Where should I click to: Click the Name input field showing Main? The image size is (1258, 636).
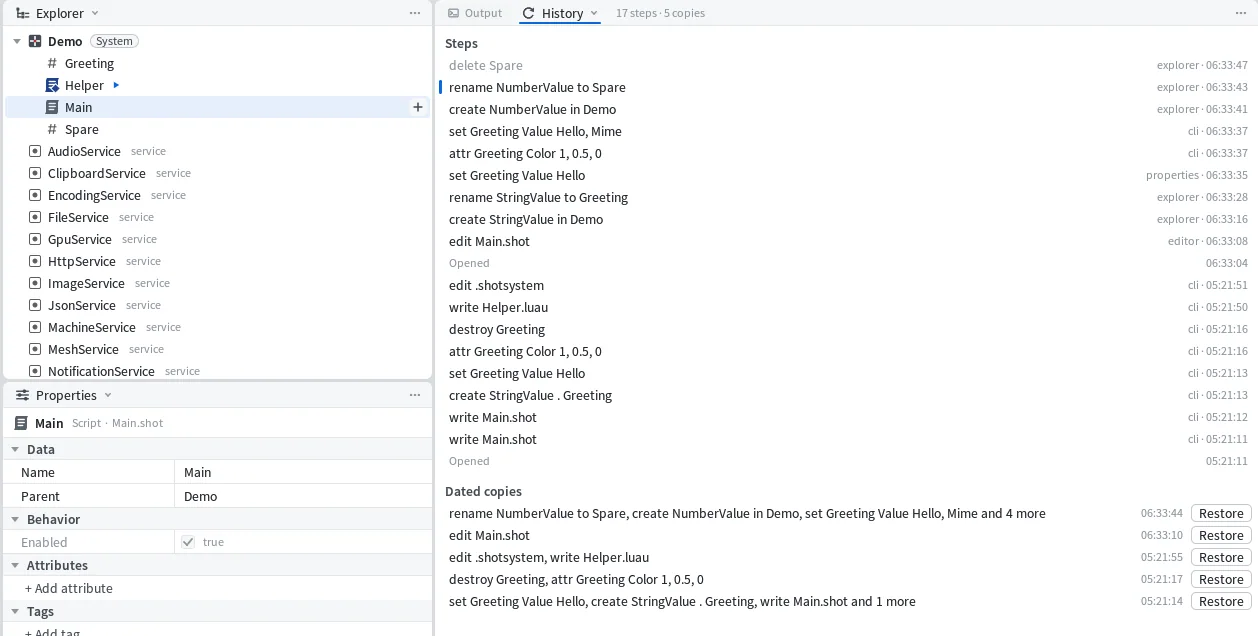coord(303,472)
